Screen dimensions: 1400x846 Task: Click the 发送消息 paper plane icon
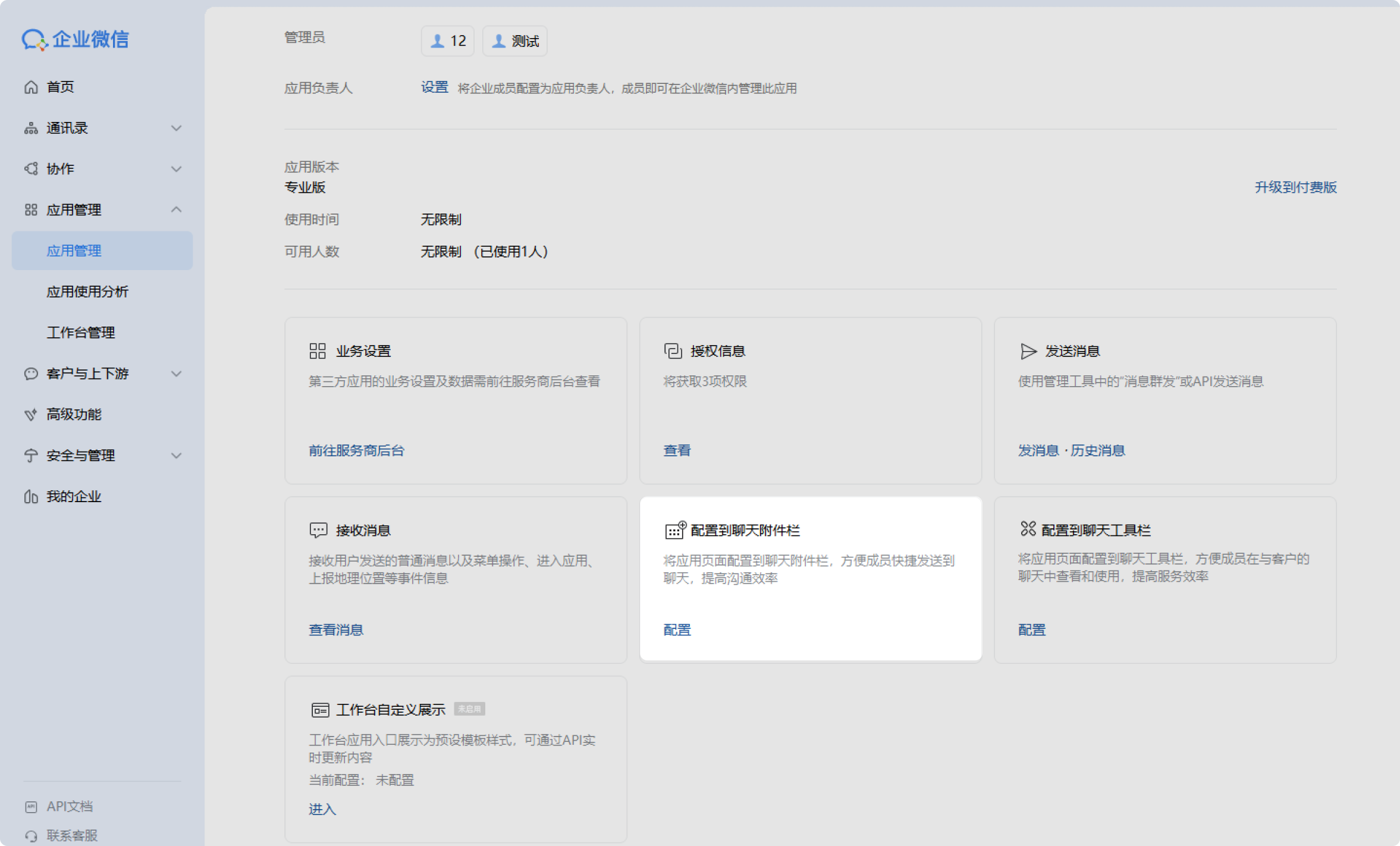click(1028, 351)
